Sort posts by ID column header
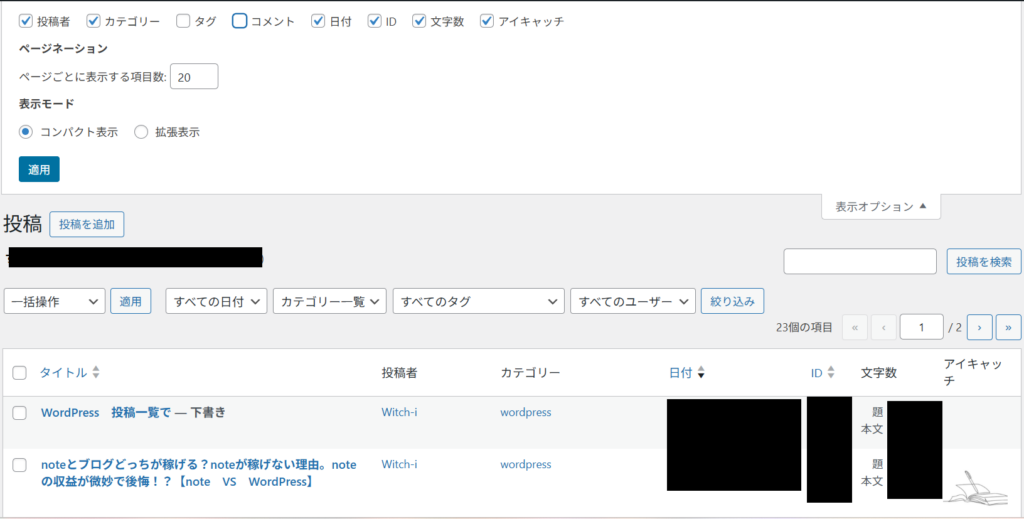Screen dimensions: 1024x519 click(x=816, y=373)
